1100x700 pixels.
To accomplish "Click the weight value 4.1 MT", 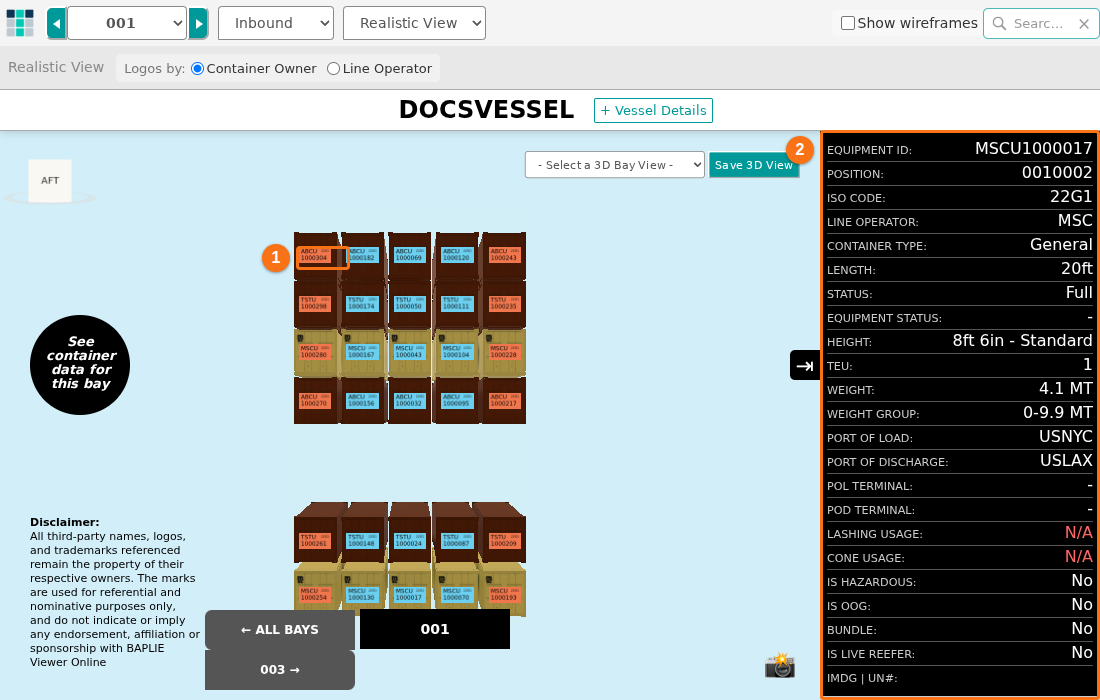I will pos(1066,388).
